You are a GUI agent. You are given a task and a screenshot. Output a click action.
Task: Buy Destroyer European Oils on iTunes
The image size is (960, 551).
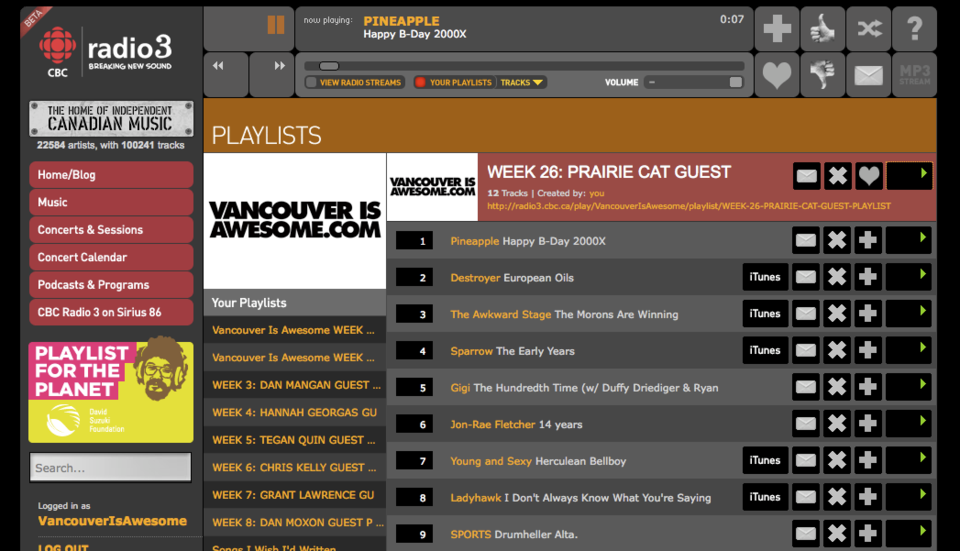765,277
